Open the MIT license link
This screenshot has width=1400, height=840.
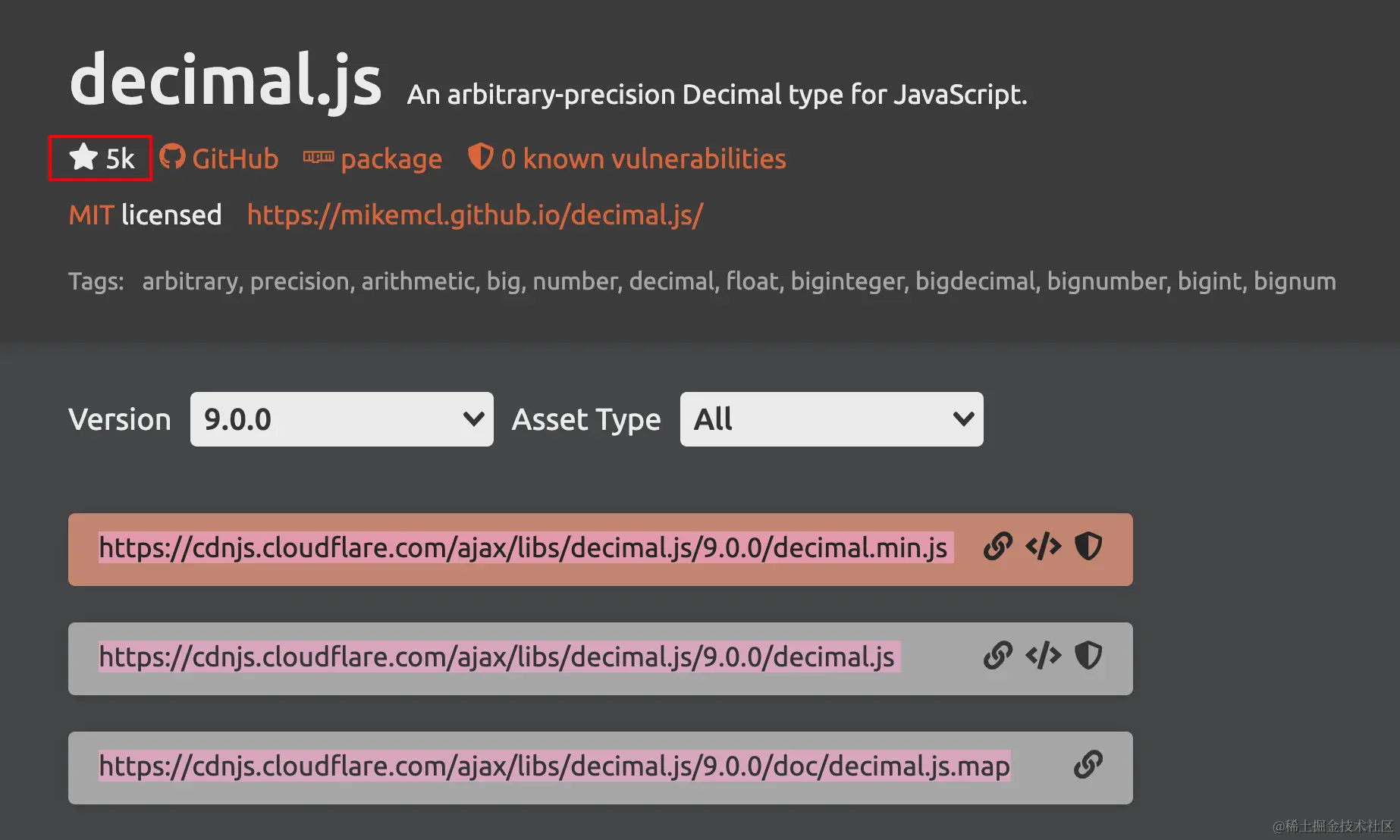(x=91, y=215)
